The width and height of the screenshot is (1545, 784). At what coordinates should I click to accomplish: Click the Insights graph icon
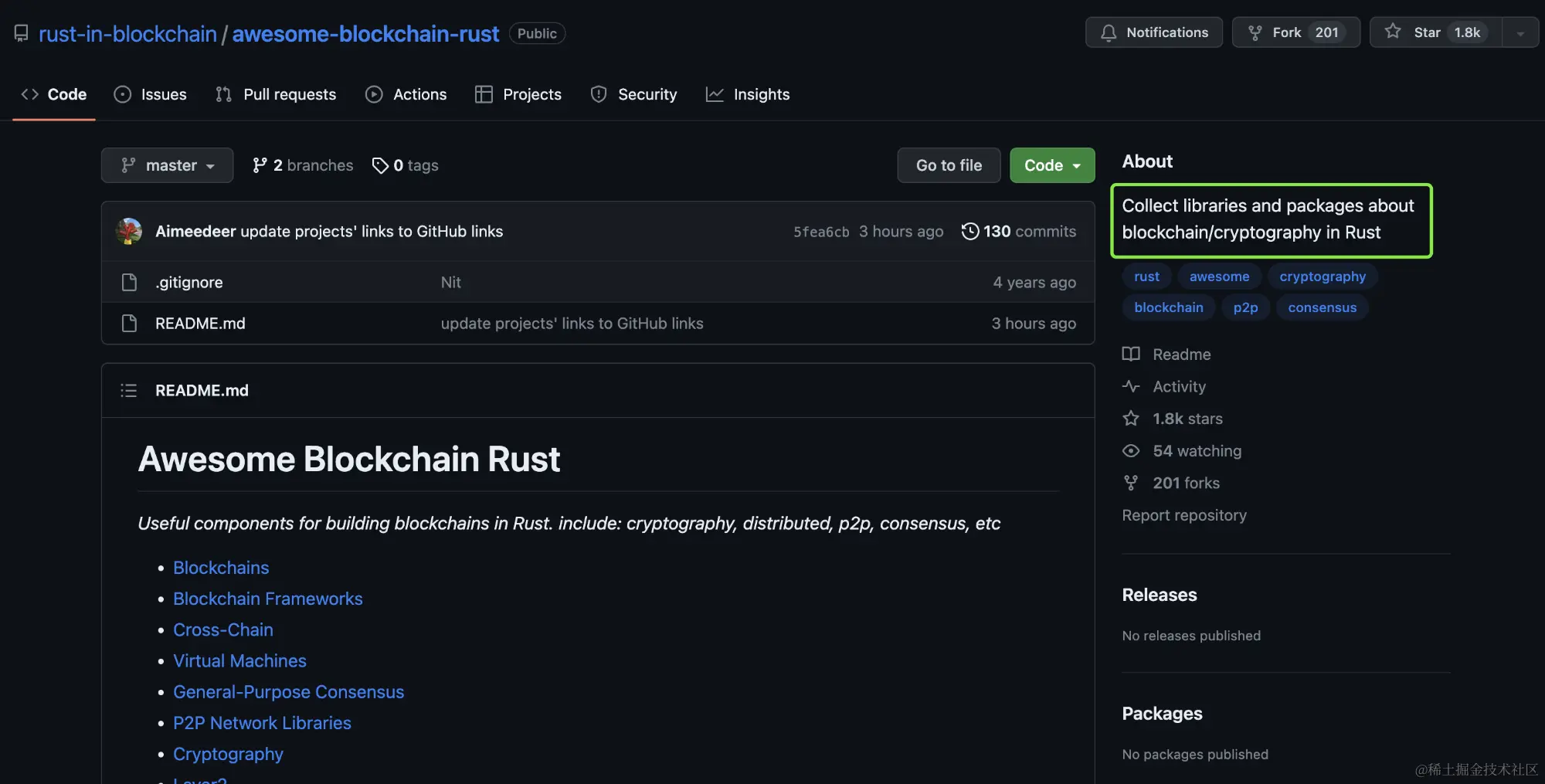pyautogui.click(x=715, y=94)
